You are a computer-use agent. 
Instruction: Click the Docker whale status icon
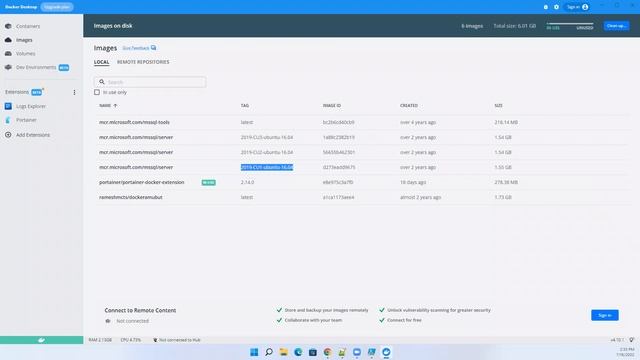coord(41,340)
